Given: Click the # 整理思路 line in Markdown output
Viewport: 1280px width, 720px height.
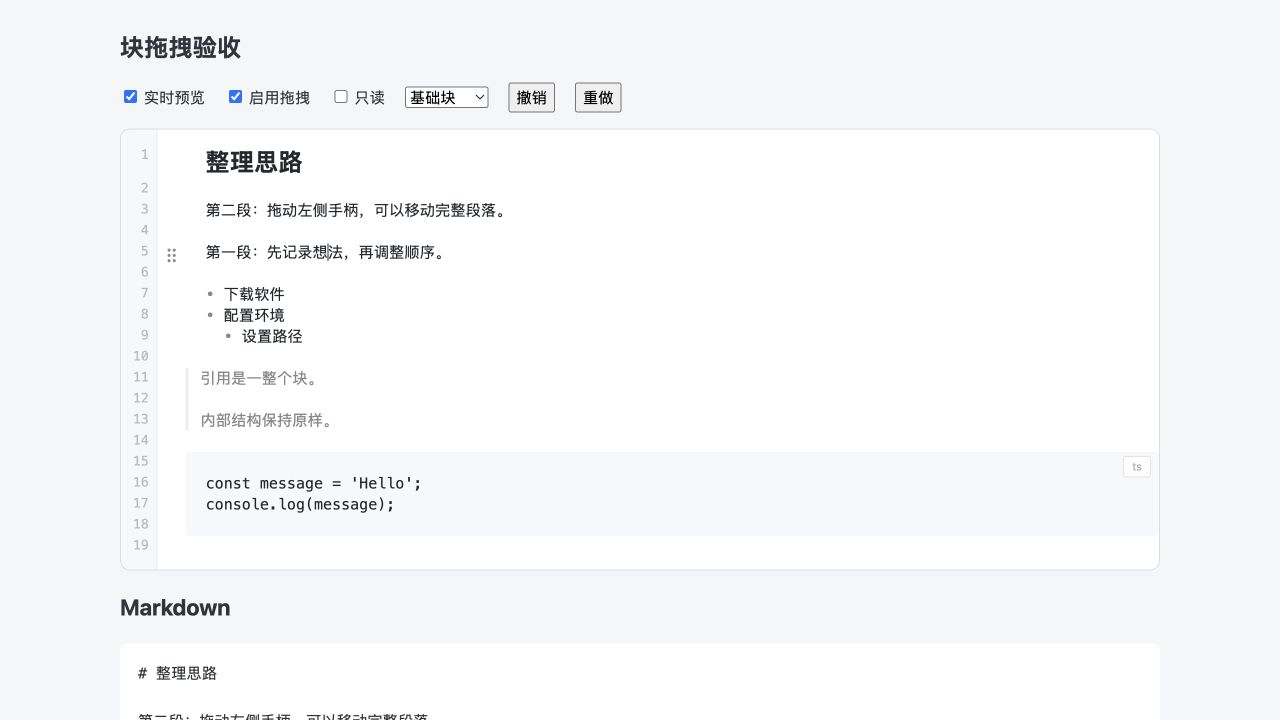Looking at the screenshot, I should point(178,673).
